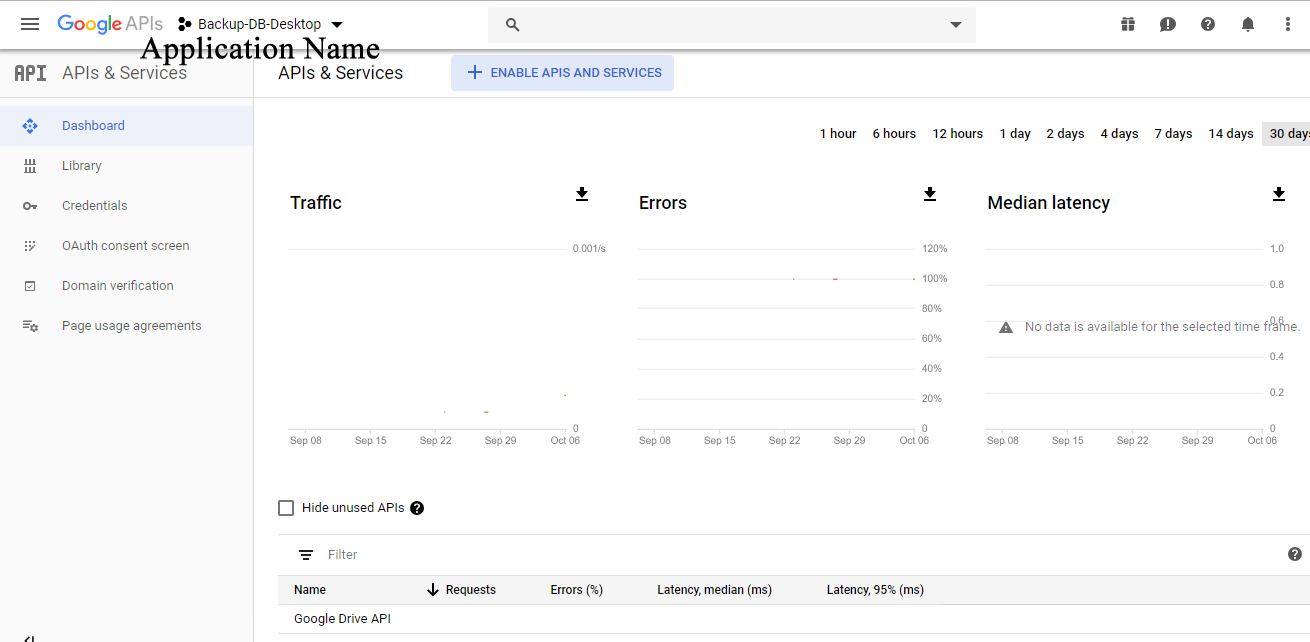This screenshot has height=642, width=1310.
Task: Set time range to 12 hours
Action: [x=958, y=134]
